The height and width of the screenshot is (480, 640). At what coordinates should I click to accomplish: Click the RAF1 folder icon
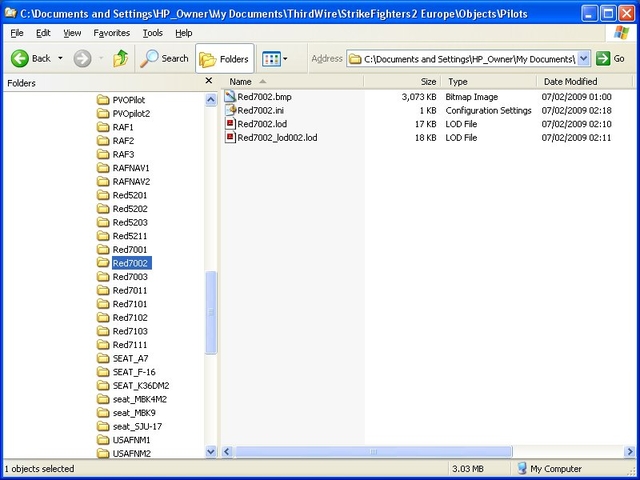[103, 127]
